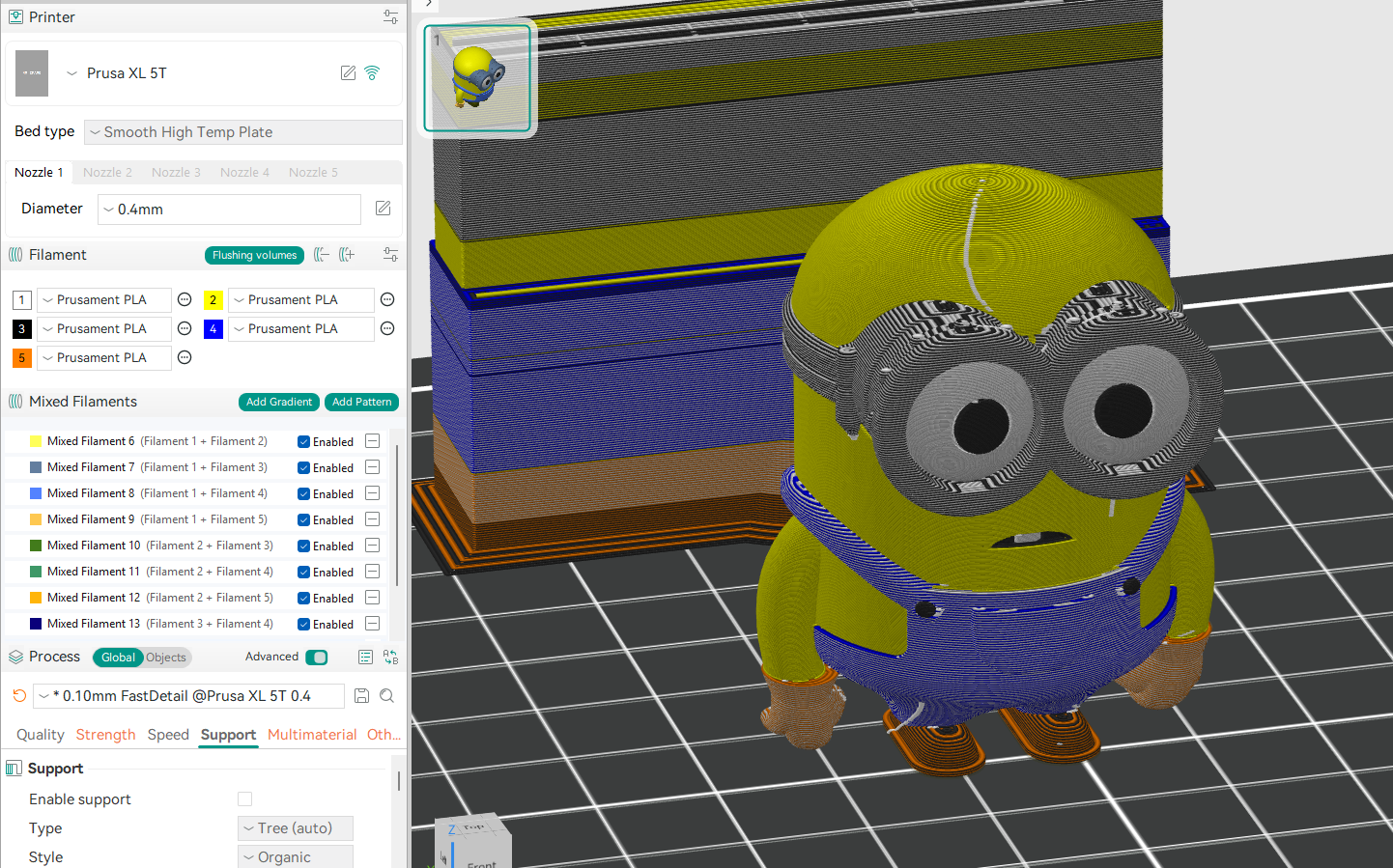Remove Mixed Filament 11 row
The height and width of the screenshot is (868, 1393).
point(373,572)
